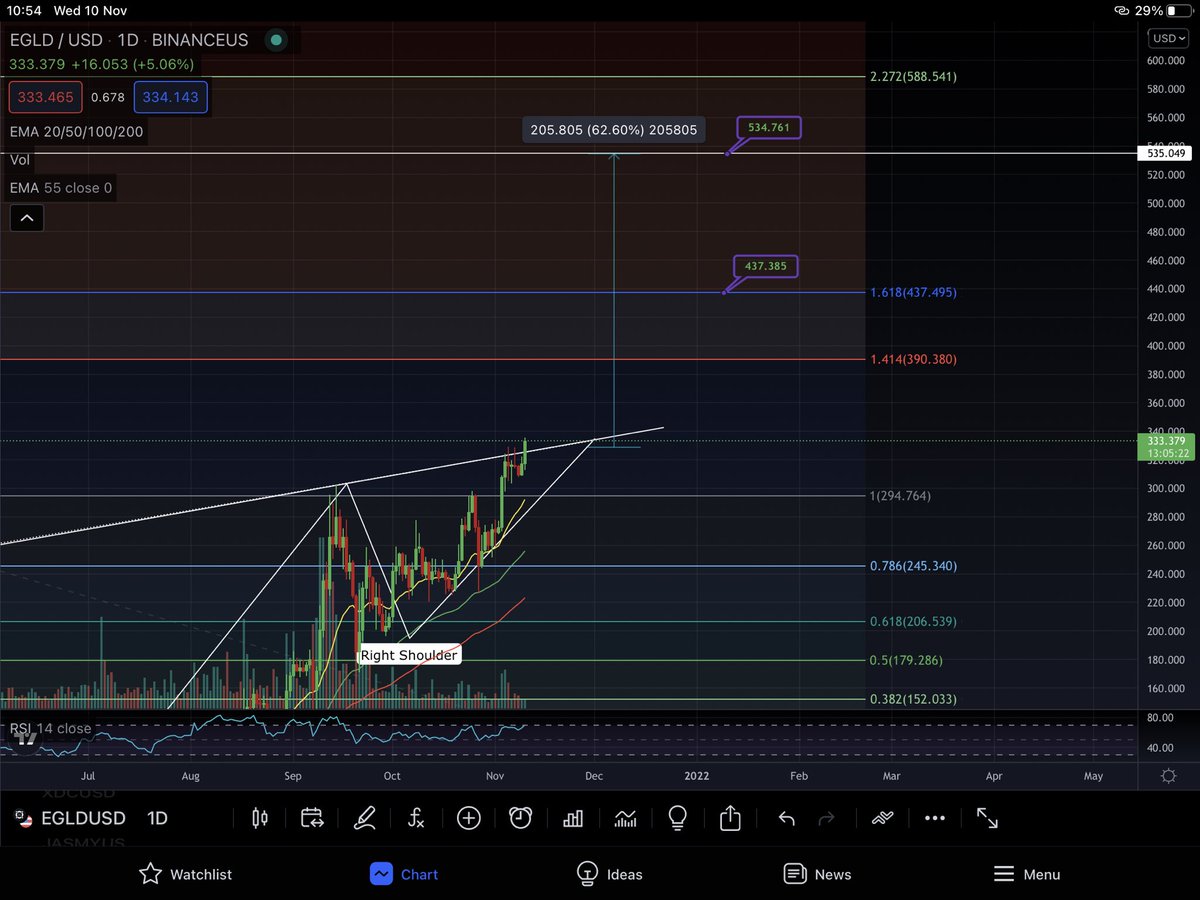Tap the 0.618(206.539) Fibonacci level label
The width and height of the screenshot is (1200, 900).
pyautogui.click(x=913, y=621)
